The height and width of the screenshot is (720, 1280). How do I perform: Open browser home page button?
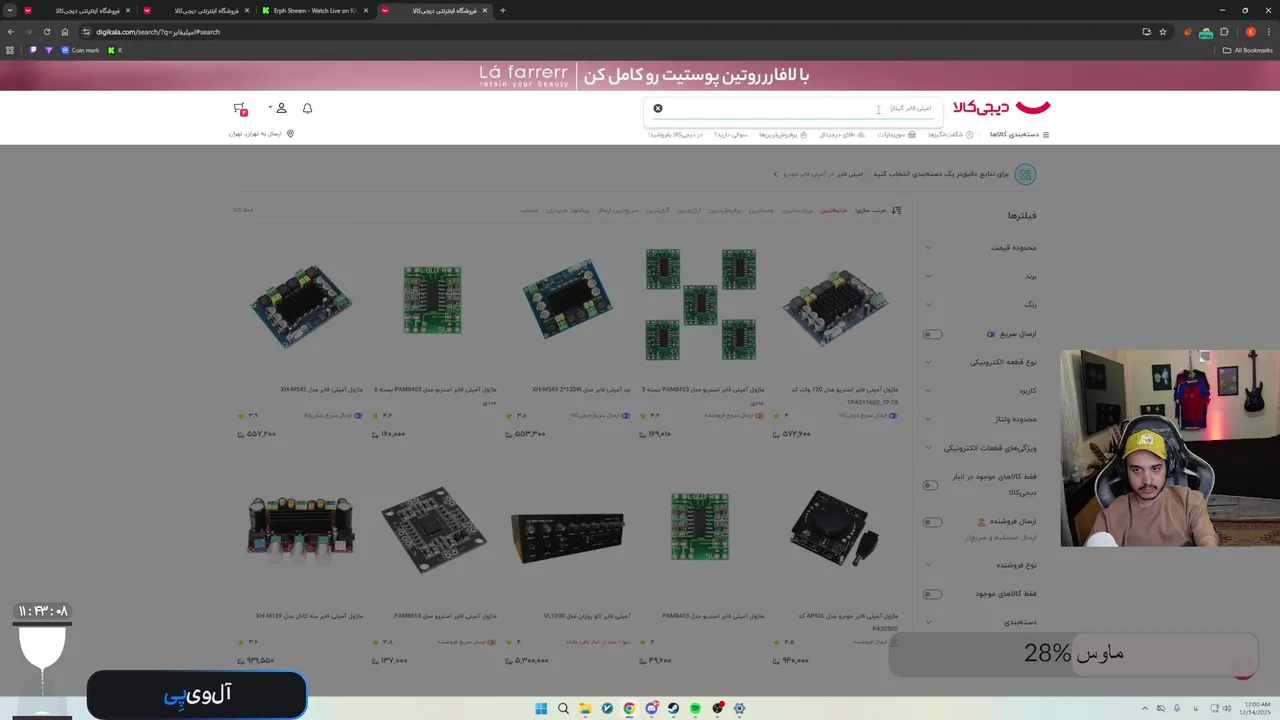65,32
